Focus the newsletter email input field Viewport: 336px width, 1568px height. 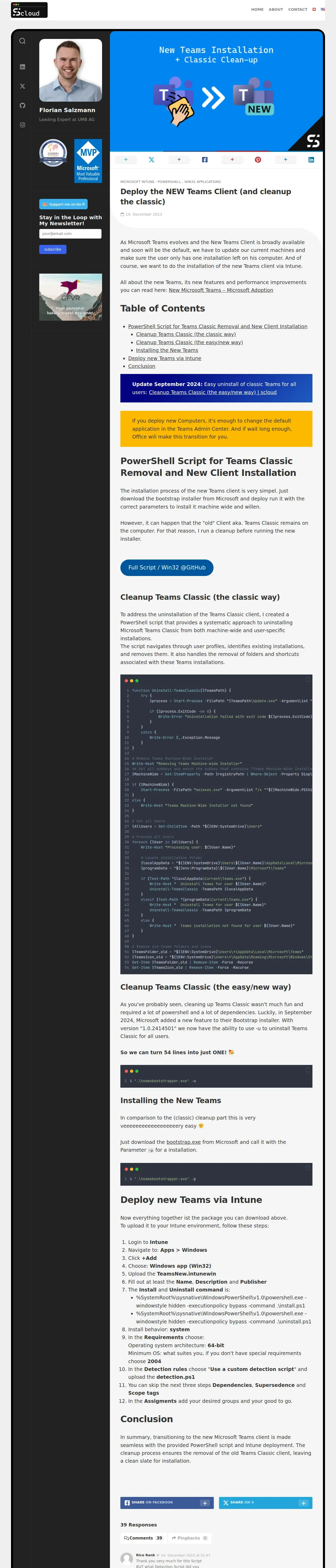70,234
